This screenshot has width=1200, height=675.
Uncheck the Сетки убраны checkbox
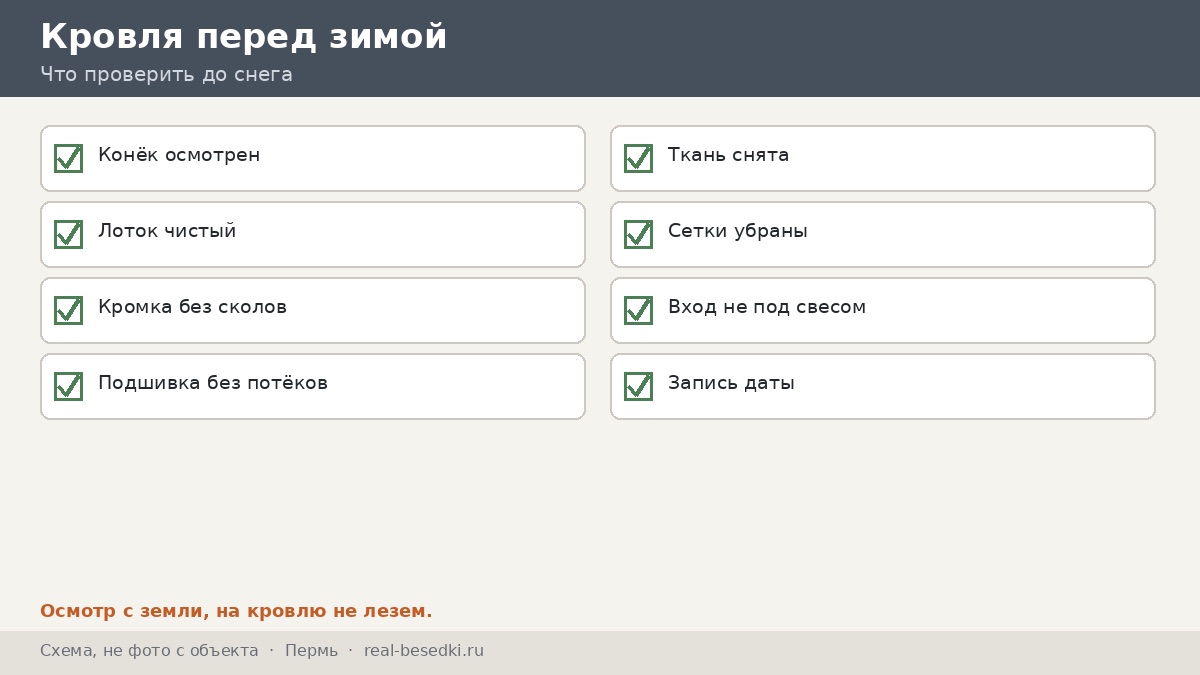click(x=638, y=234)
